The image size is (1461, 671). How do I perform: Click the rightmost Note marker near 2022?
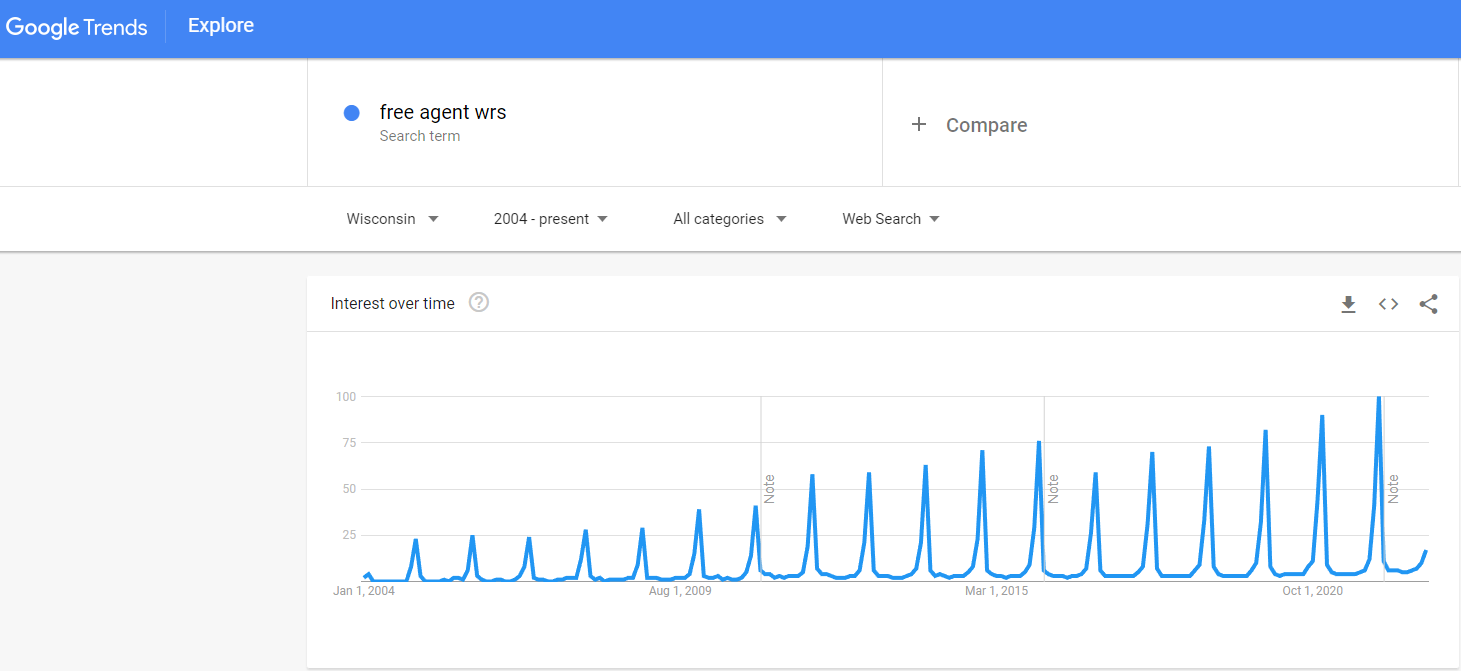[x=1393, y=488]
